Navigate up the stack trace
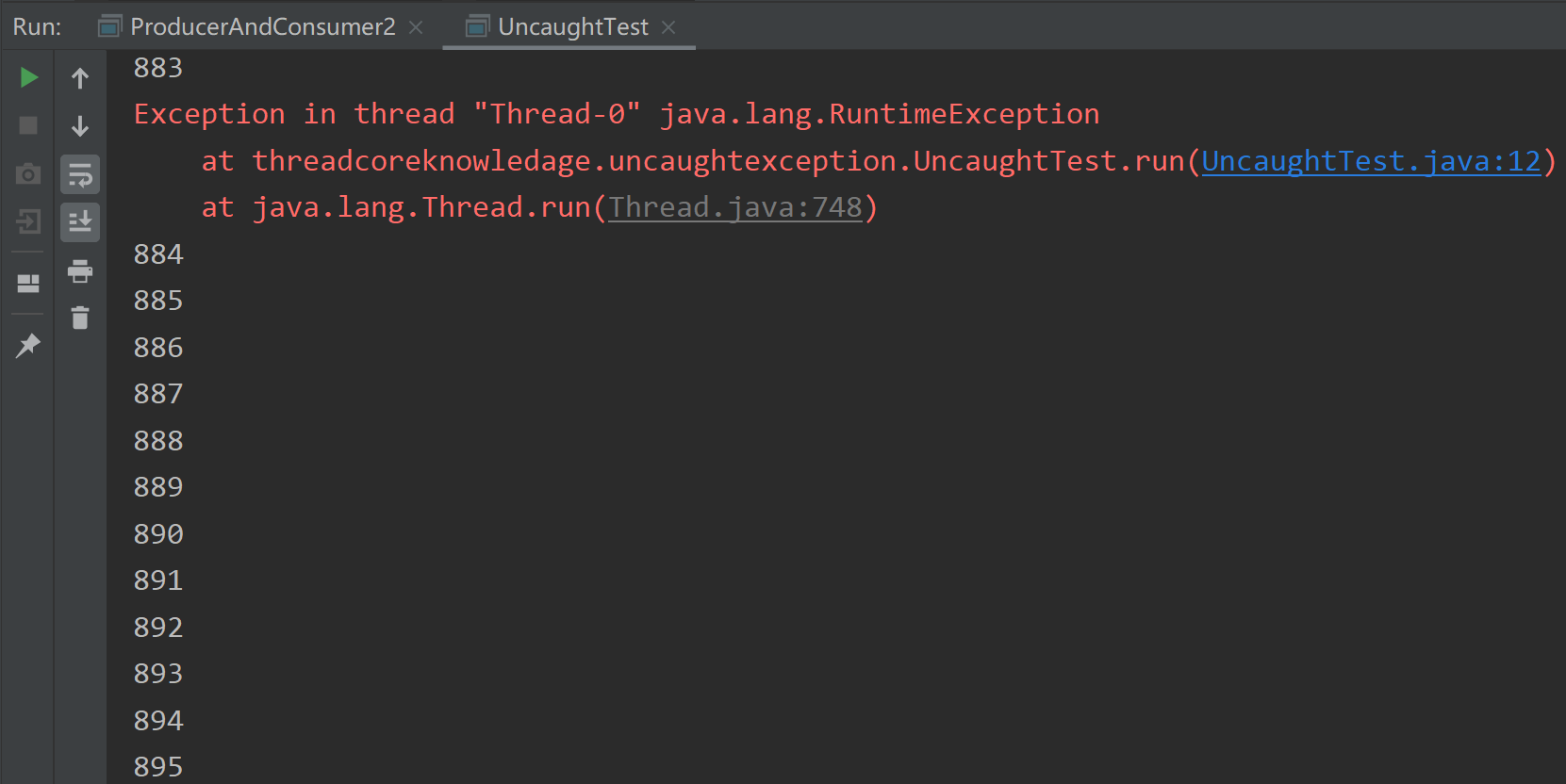 (x=80, y=77)
